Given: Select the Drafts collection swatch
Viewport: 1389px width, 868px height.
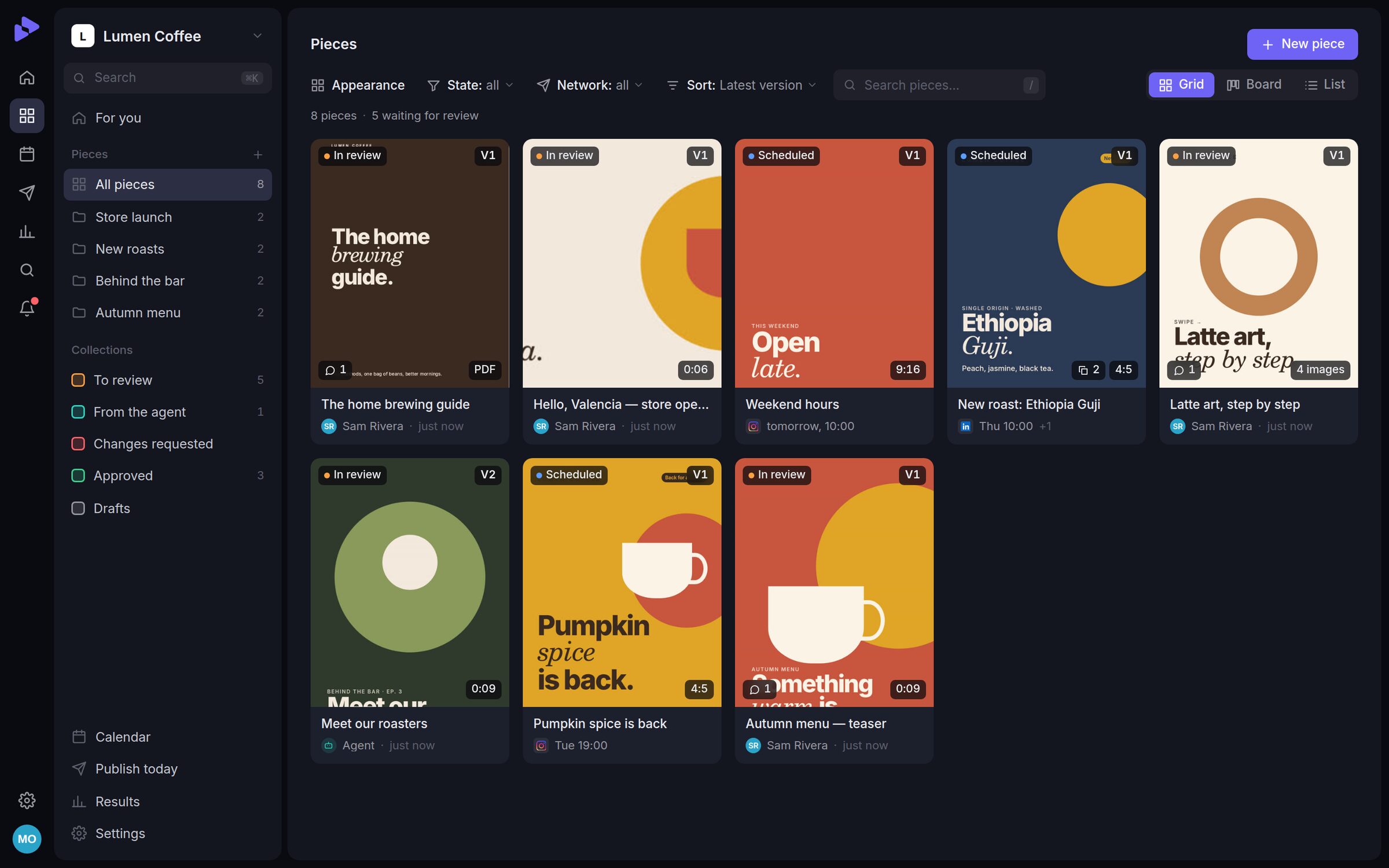Looking at the screenshot, I should (78, 508).
